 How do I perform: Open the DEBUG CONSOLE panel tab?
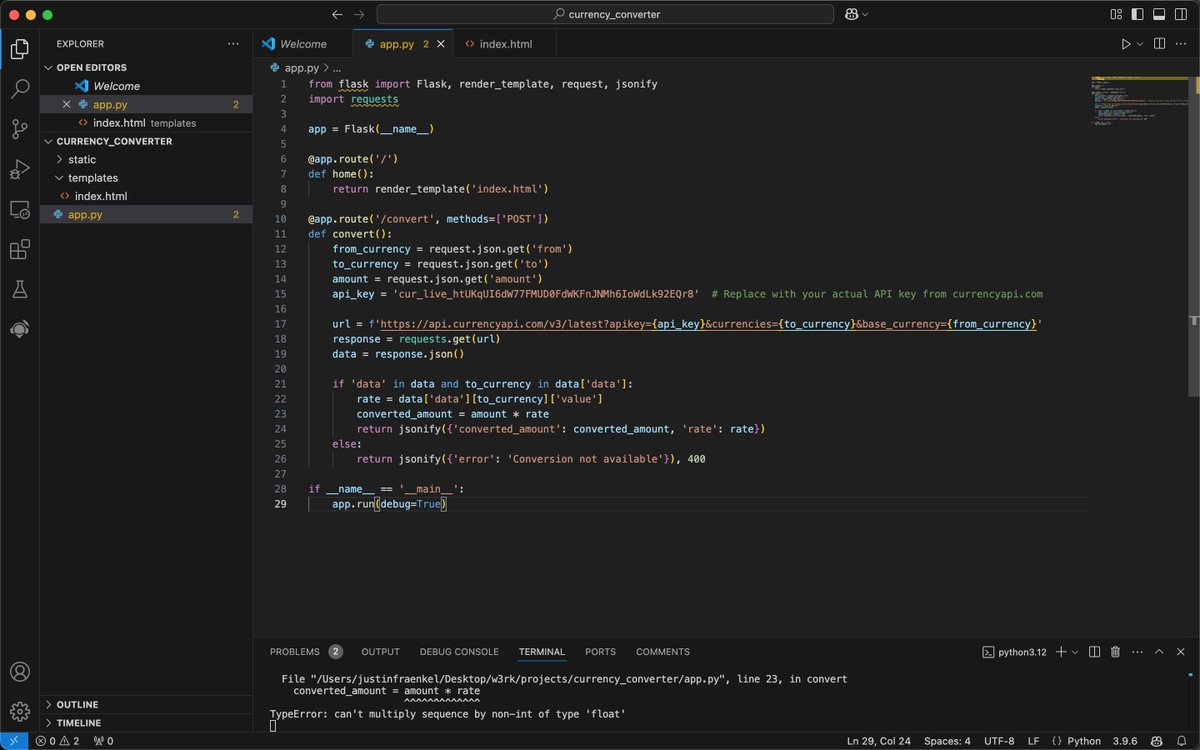[459, 652]
